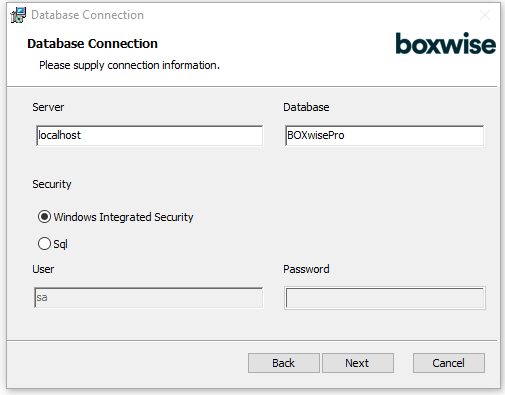Screen dimensions: 505x395
Task: Proceed with the Next button
Action: 358,363
